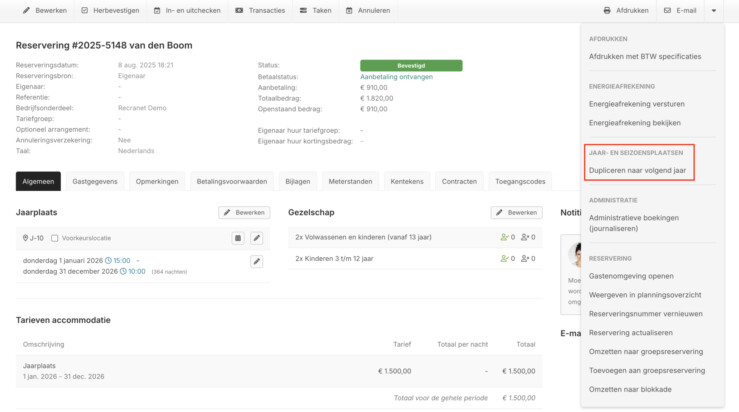Click Bewerken button in Jaarplaats section
The height and width of the screenshot is (412, 739).
click(244, 213)
